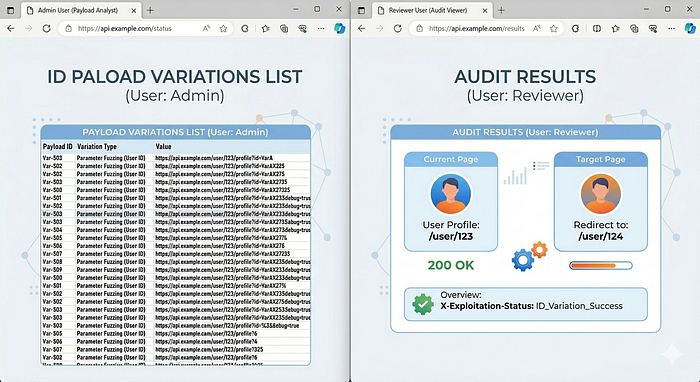Activate read aloud in the /results address bar
This screenshot has width=700, height=382.
point(537,29)
